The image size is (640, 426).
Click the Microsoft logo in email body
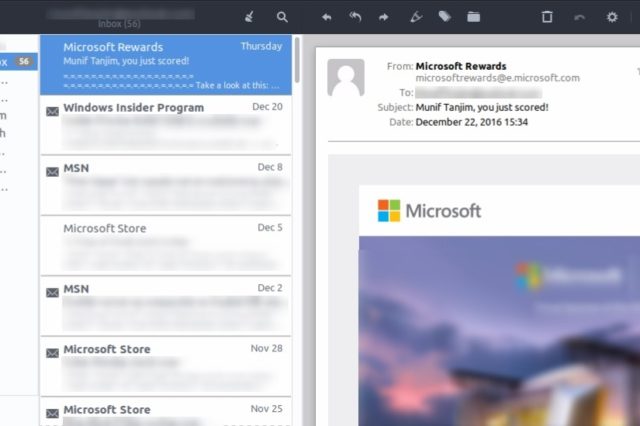click(429, 211)
